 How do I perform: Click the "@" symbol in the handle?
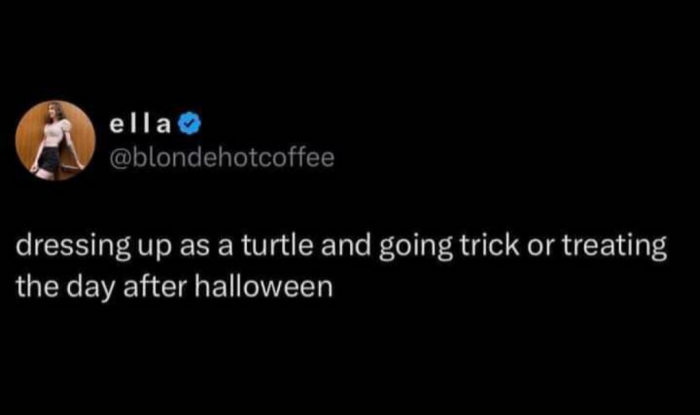[120, 157]
